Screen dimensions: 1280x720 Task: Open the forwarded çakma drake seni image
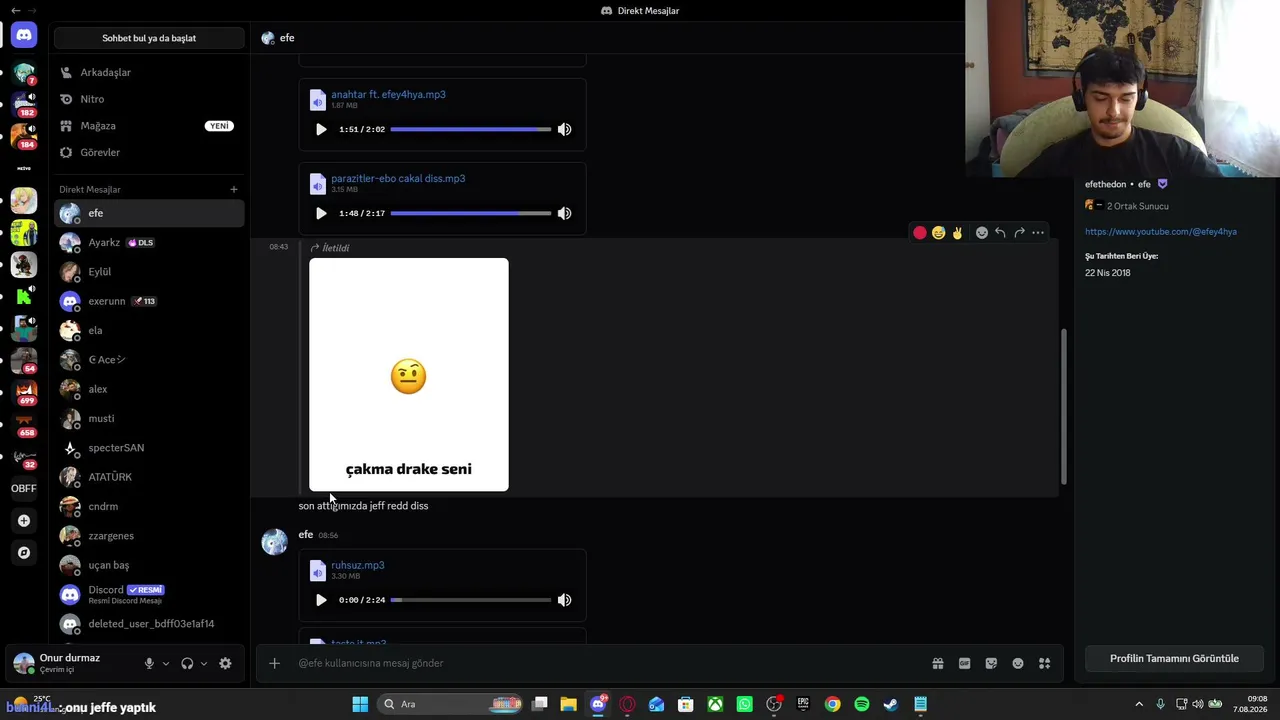(x=409, y=375)
